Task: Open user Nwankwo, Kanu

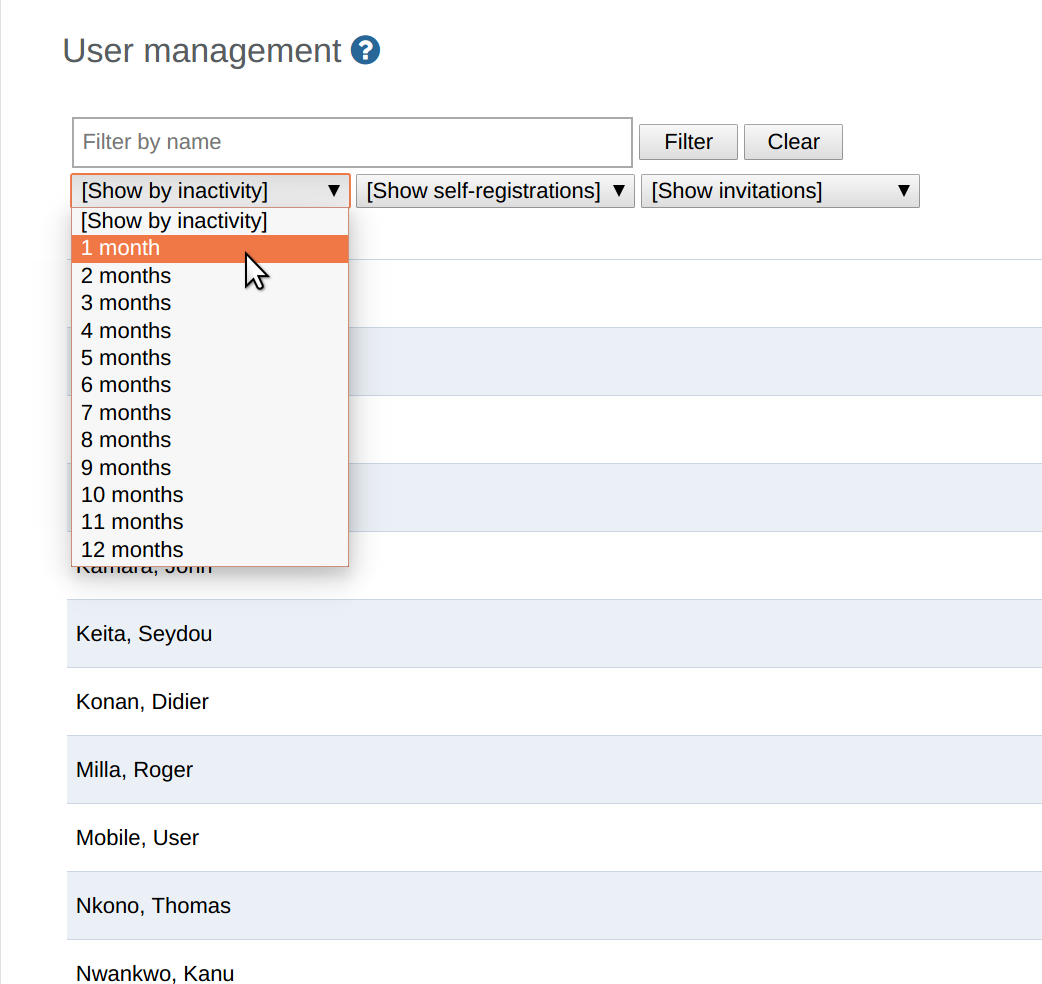Action: (x=155, y=972)
